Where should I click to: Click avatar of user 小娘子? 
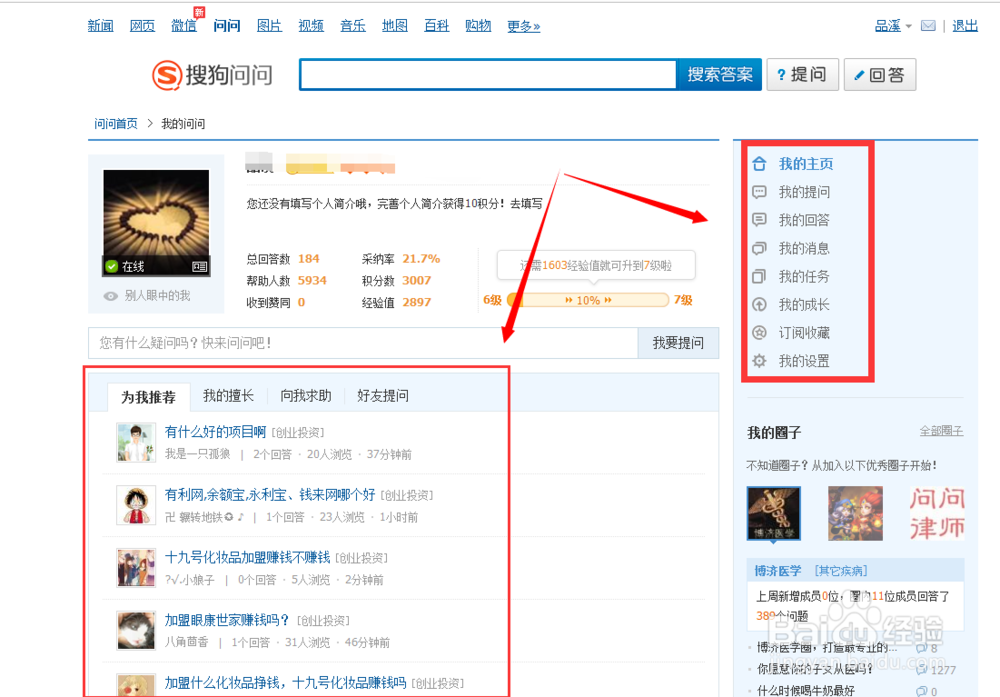[x=136, y=567]
